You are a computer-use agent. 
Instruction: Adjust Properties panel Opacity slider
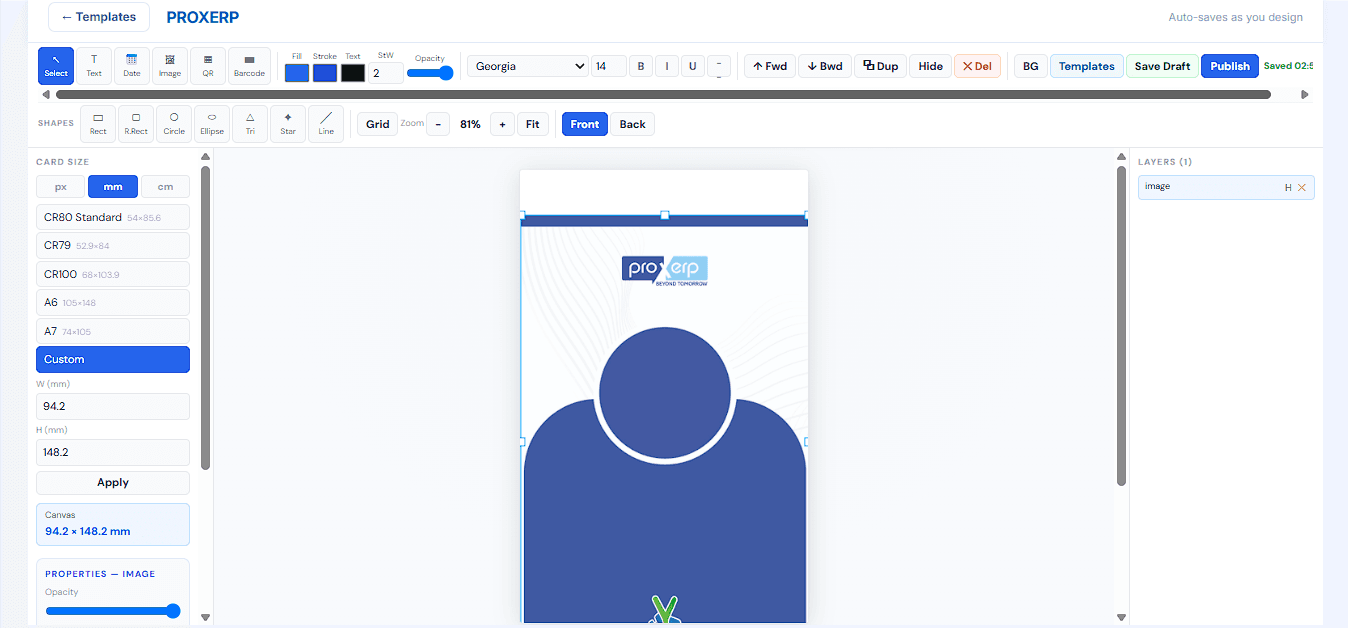pos(113,611)
